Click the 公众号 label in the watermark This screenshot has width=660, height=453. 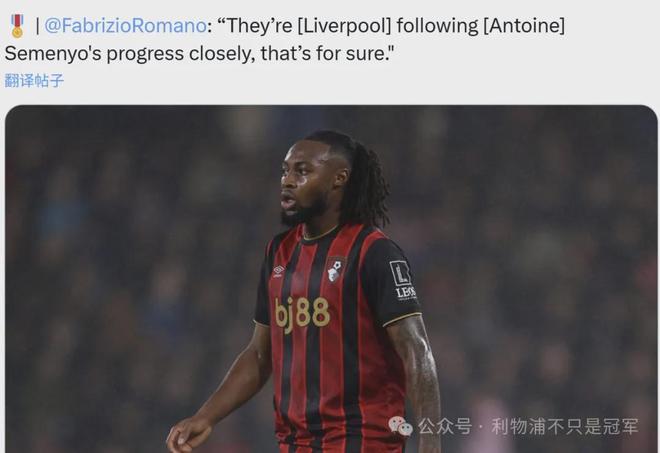444,426
